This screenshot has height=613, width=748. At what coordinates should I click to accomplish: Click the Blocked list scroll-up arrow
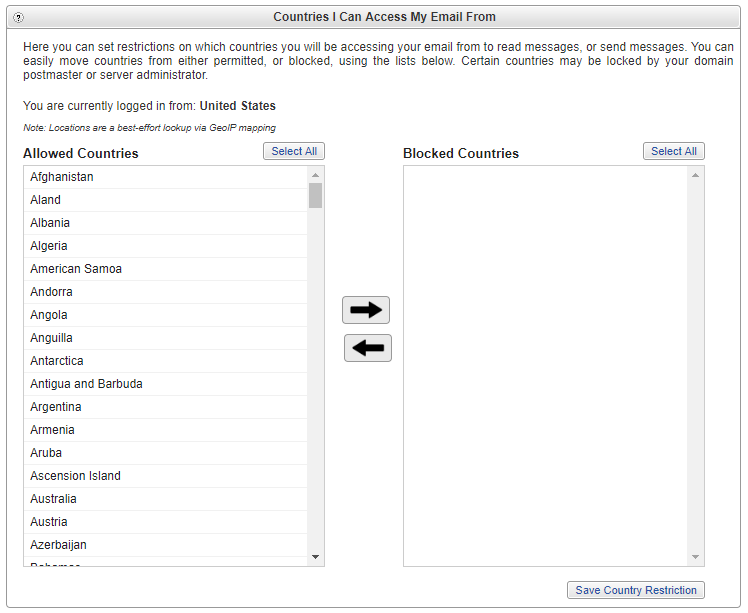[696, 175]
